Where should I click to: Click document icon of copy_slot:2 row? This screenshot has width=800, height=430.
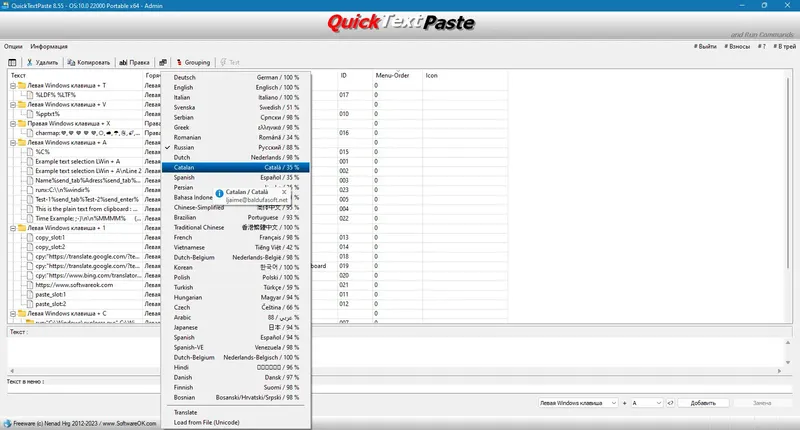point(30,247)
